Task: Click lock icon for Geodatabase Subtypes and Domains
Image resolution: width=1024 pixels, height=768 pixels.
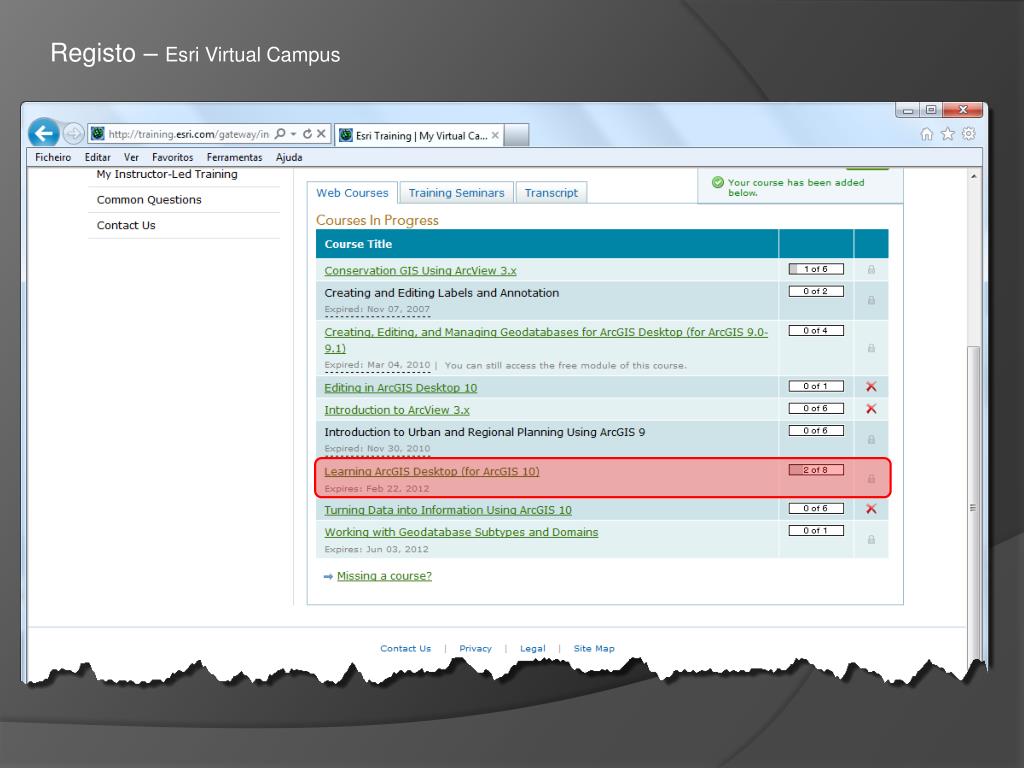Action: tap(871, 539)
